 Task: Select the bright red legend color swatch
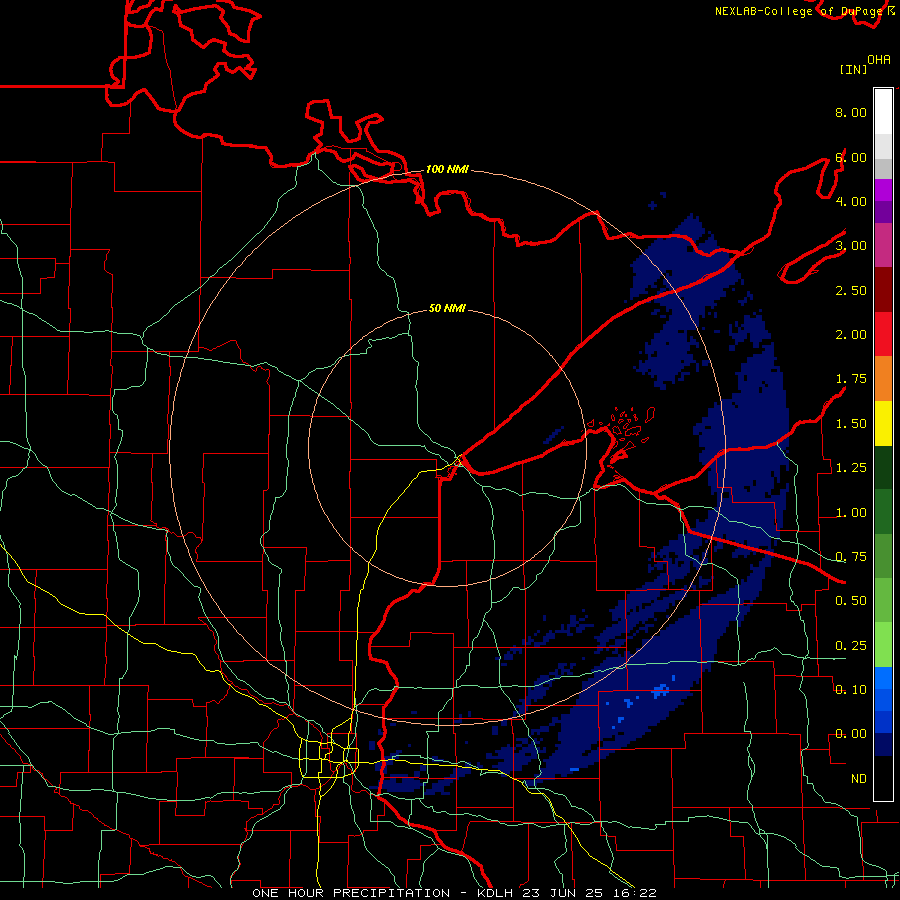pyautogui.click(x=883, y=334)
